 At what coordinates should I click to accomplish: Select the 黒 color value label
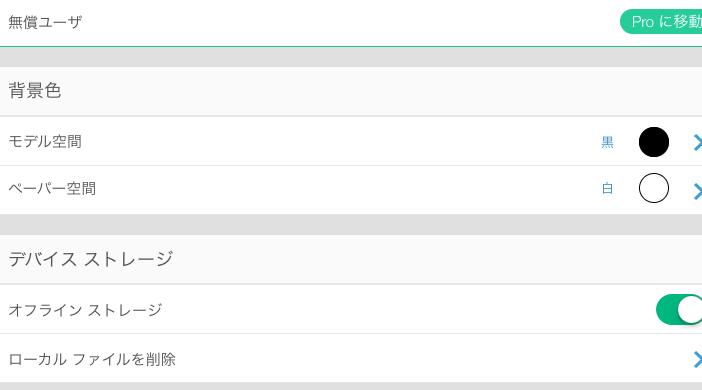pos(608,142)
